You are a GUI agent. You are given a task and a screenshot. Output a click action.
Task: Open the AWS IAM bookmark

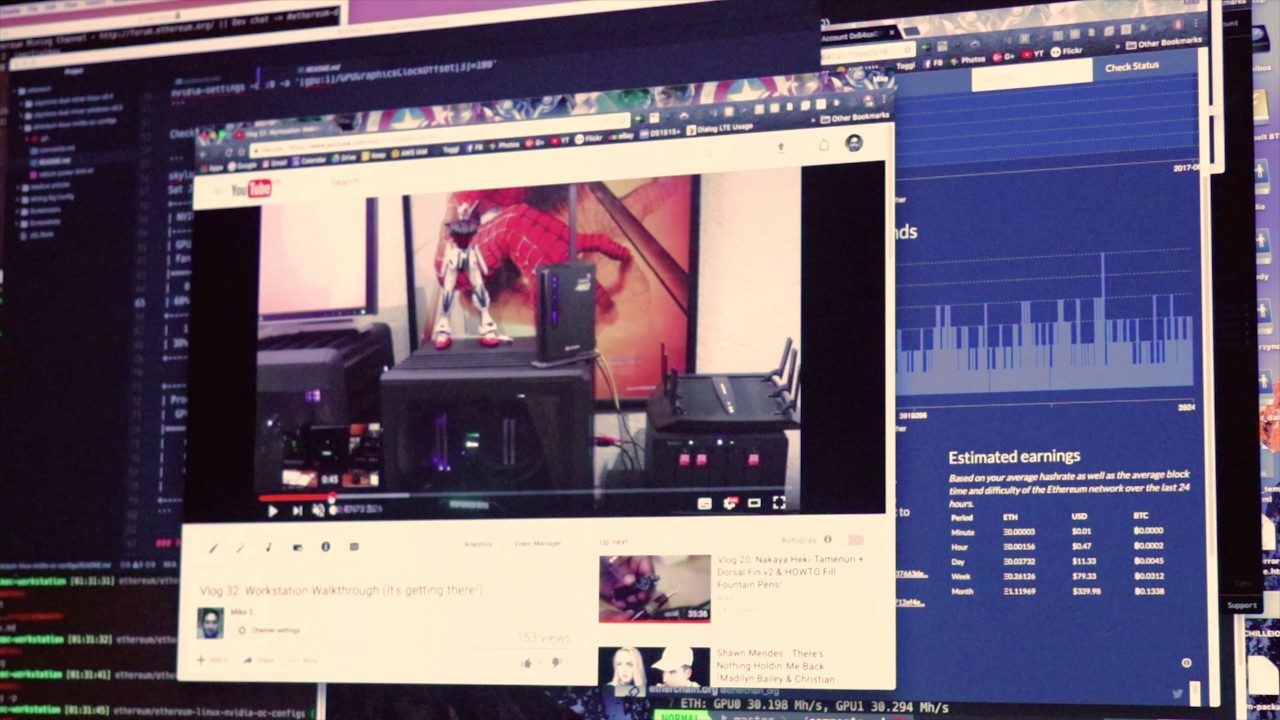(x=409, y=151)
